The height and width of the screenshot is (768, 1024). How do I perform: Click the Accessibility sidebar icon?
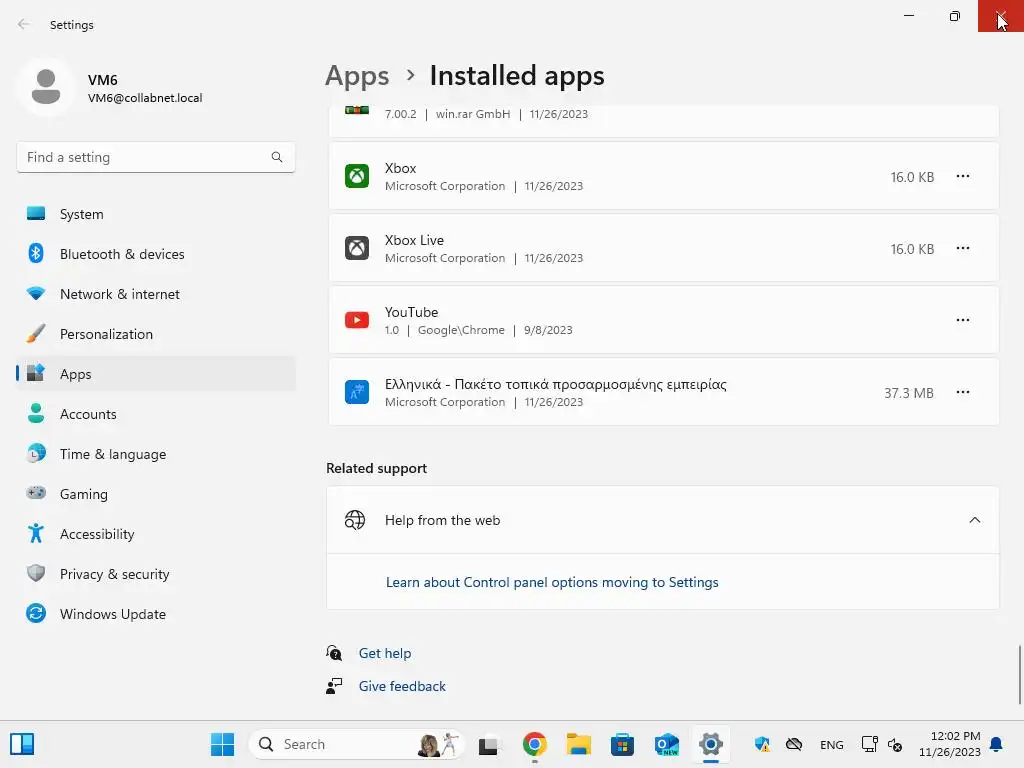[36, 534]
